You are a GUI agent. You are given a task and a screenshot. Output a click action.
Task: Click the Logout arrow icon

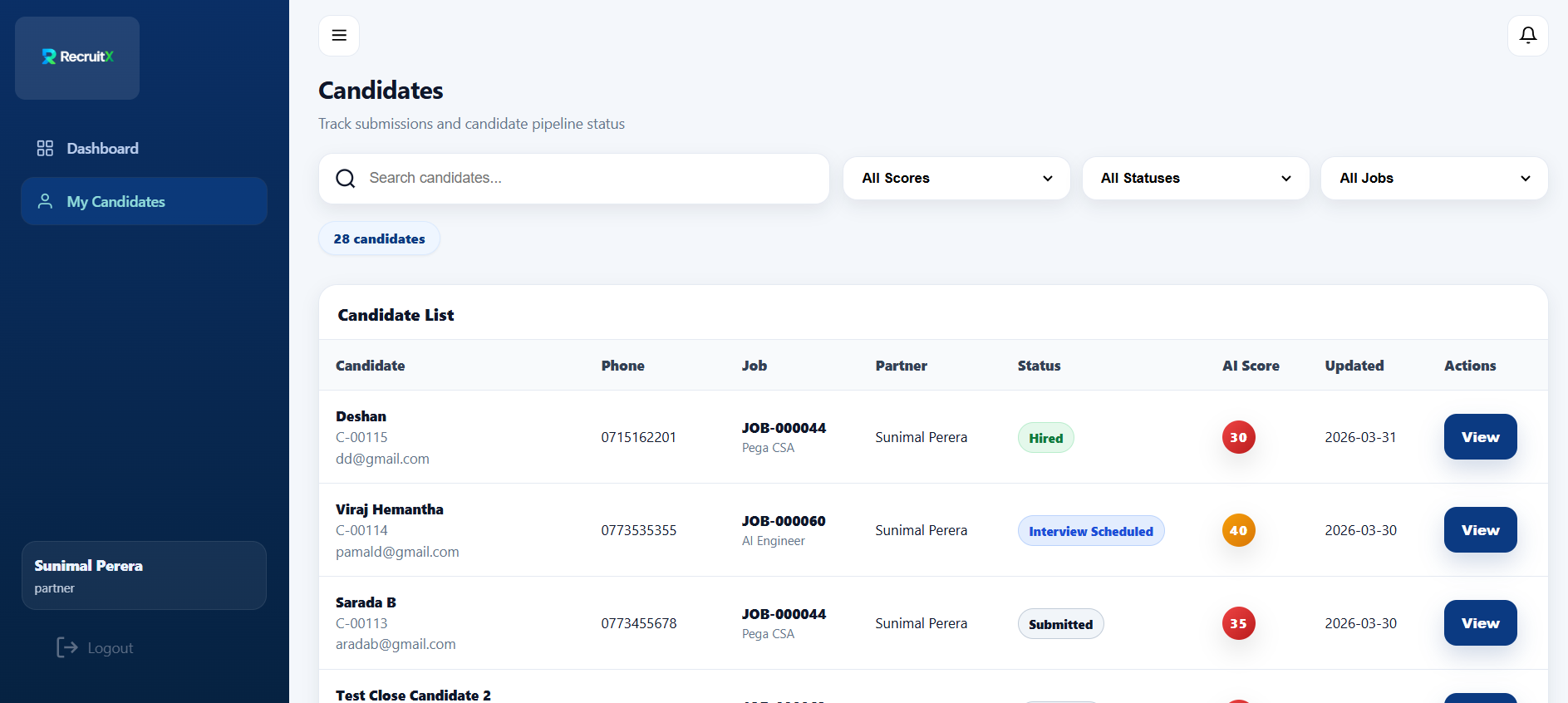pos(66,648)
